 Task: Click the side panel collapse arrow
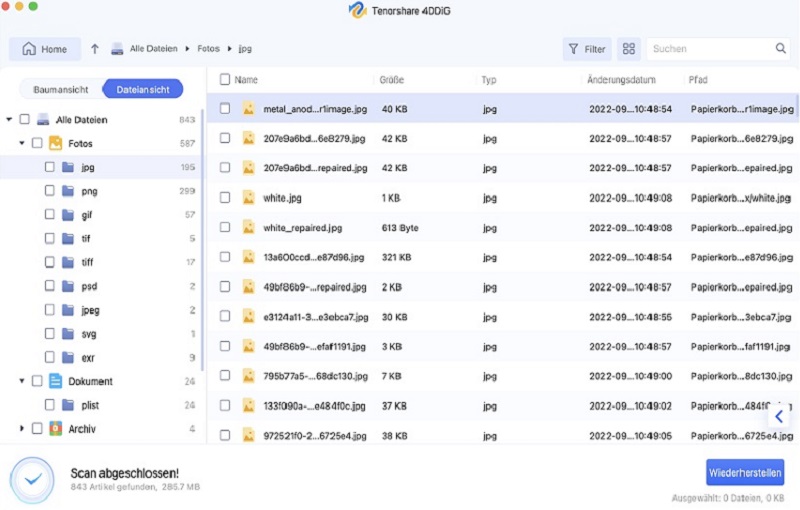tap(779, 417)
